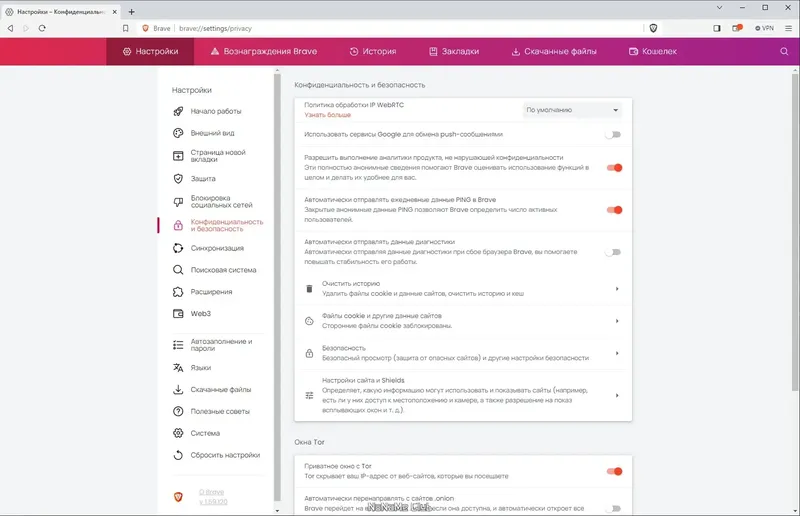Toggle Google push-сообщения services switch
This screenshot has height=516, width=800.
pyautogui.click(x=613, y=135)
